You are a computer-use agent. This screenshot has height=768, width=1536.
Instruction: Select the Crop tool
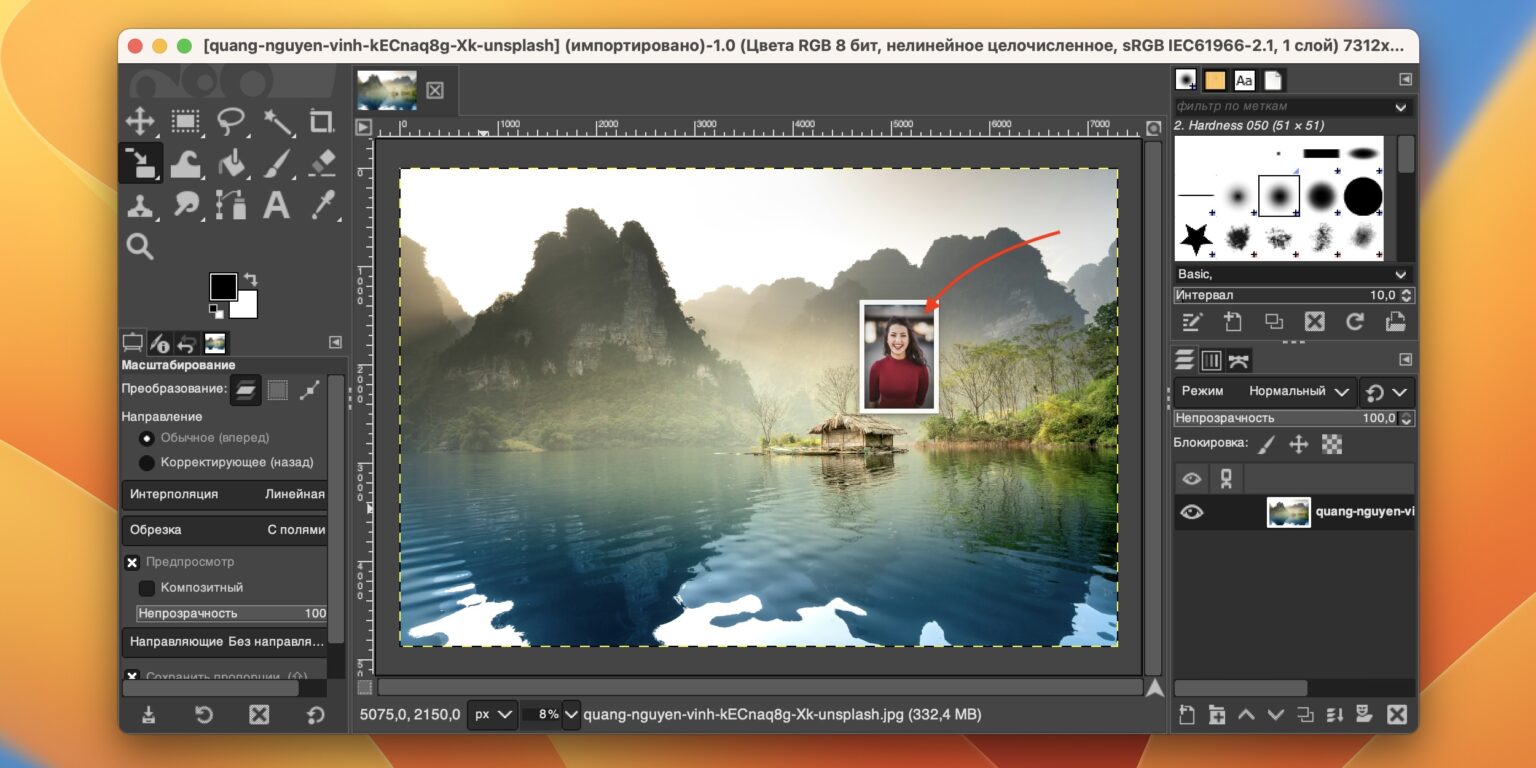tap(322, 122)
